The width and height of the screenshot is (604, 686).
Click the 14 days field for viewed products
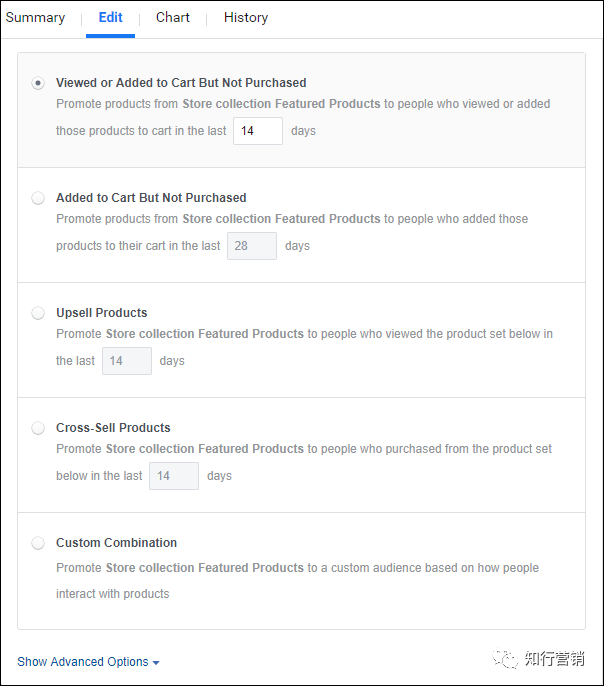(x=258, y=131)
